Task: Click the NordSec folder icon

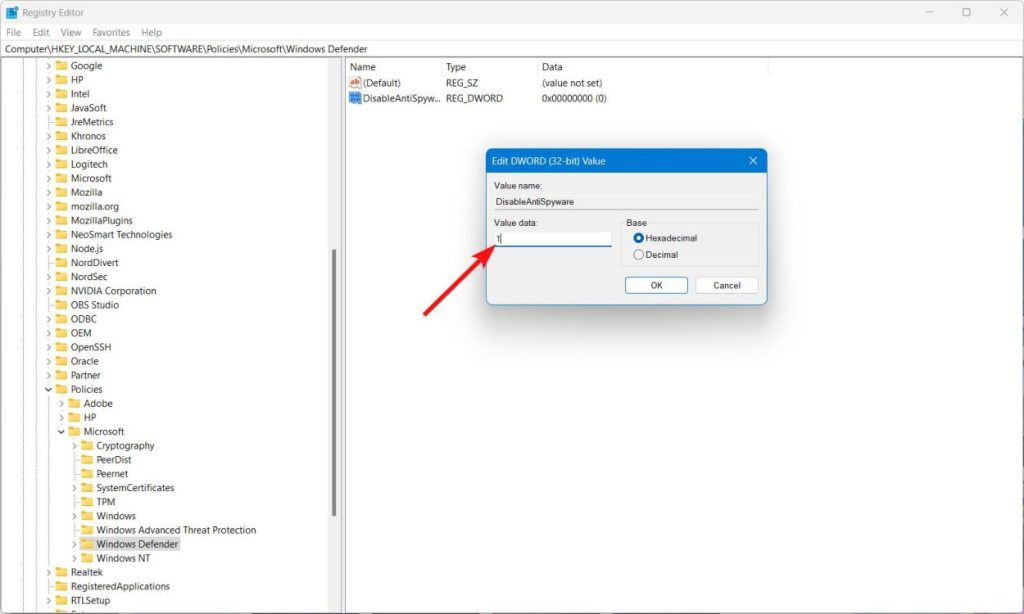Action: pyautogui.click(x=61, y=276)
